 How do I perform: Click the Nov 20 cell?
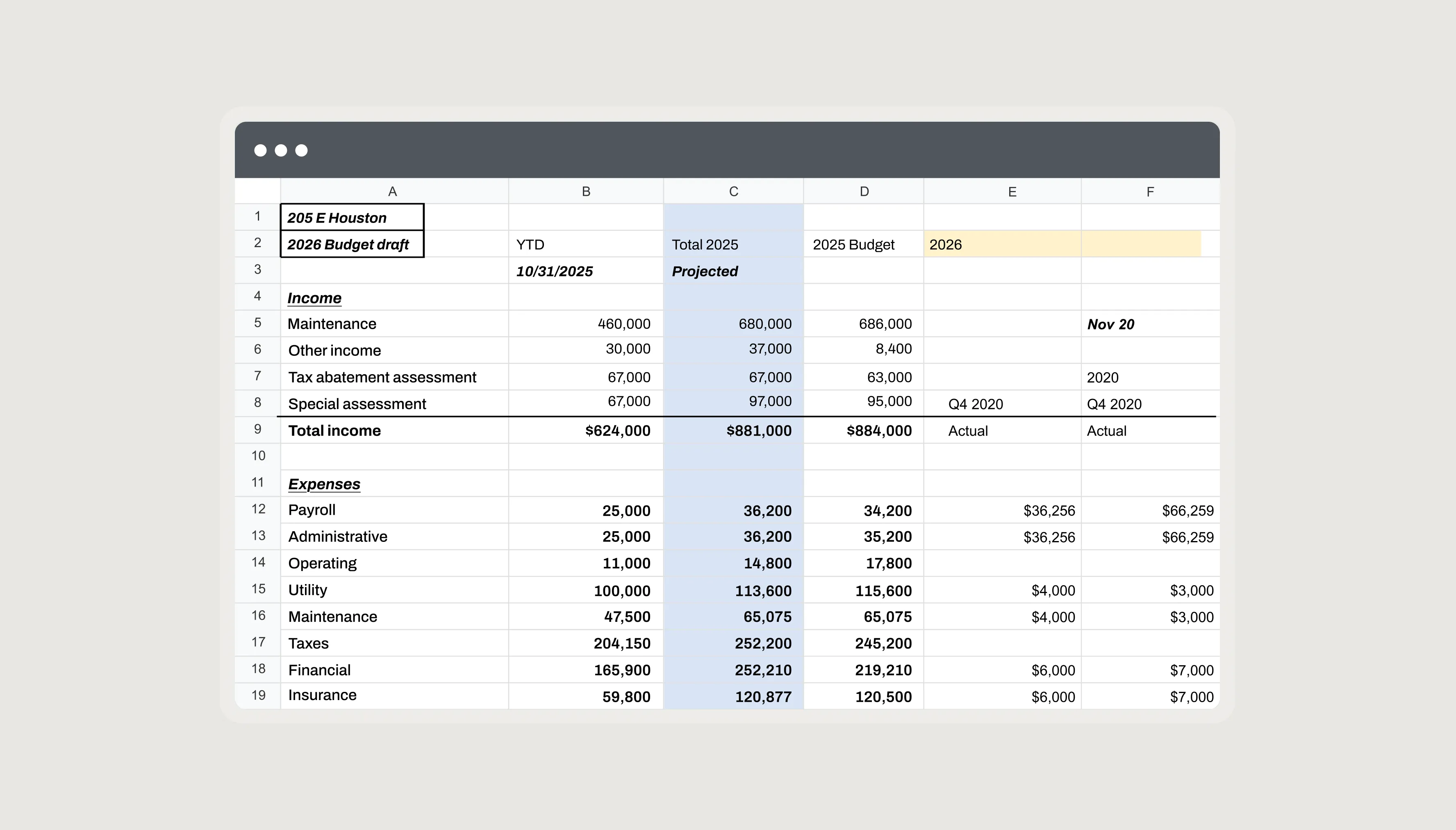(1110, 324)
